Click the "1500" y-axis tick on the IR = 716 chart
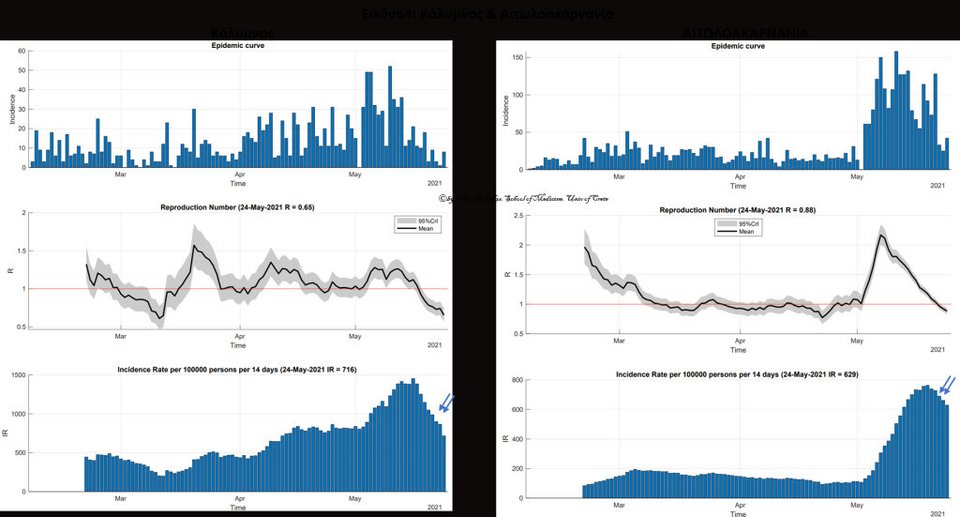The image size is (960, 517). (19, 375)
